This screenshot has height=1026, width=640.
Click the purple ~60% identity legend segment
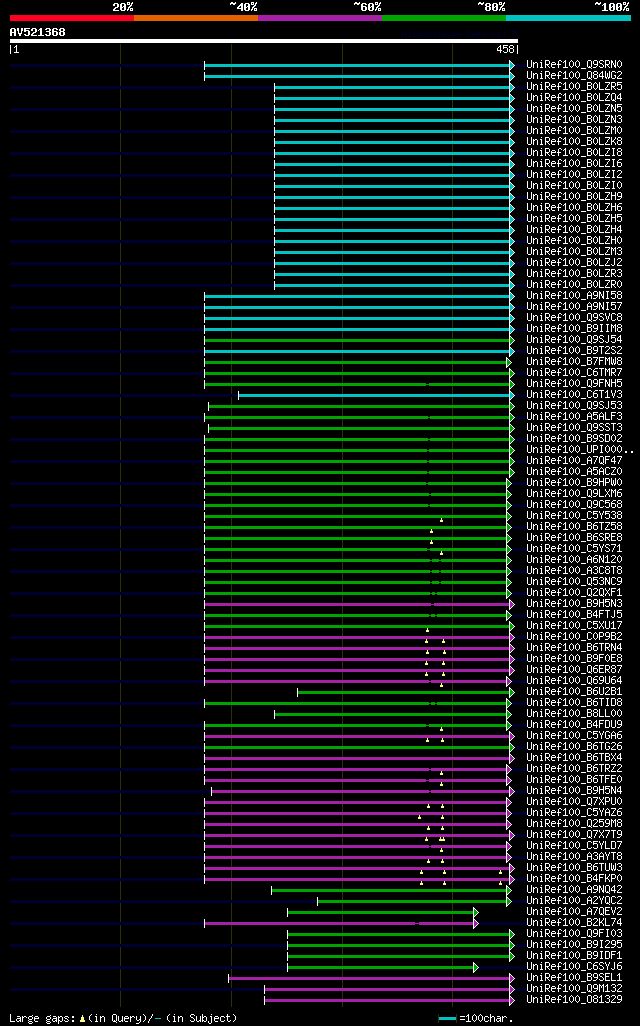click(x=320, y=18)
